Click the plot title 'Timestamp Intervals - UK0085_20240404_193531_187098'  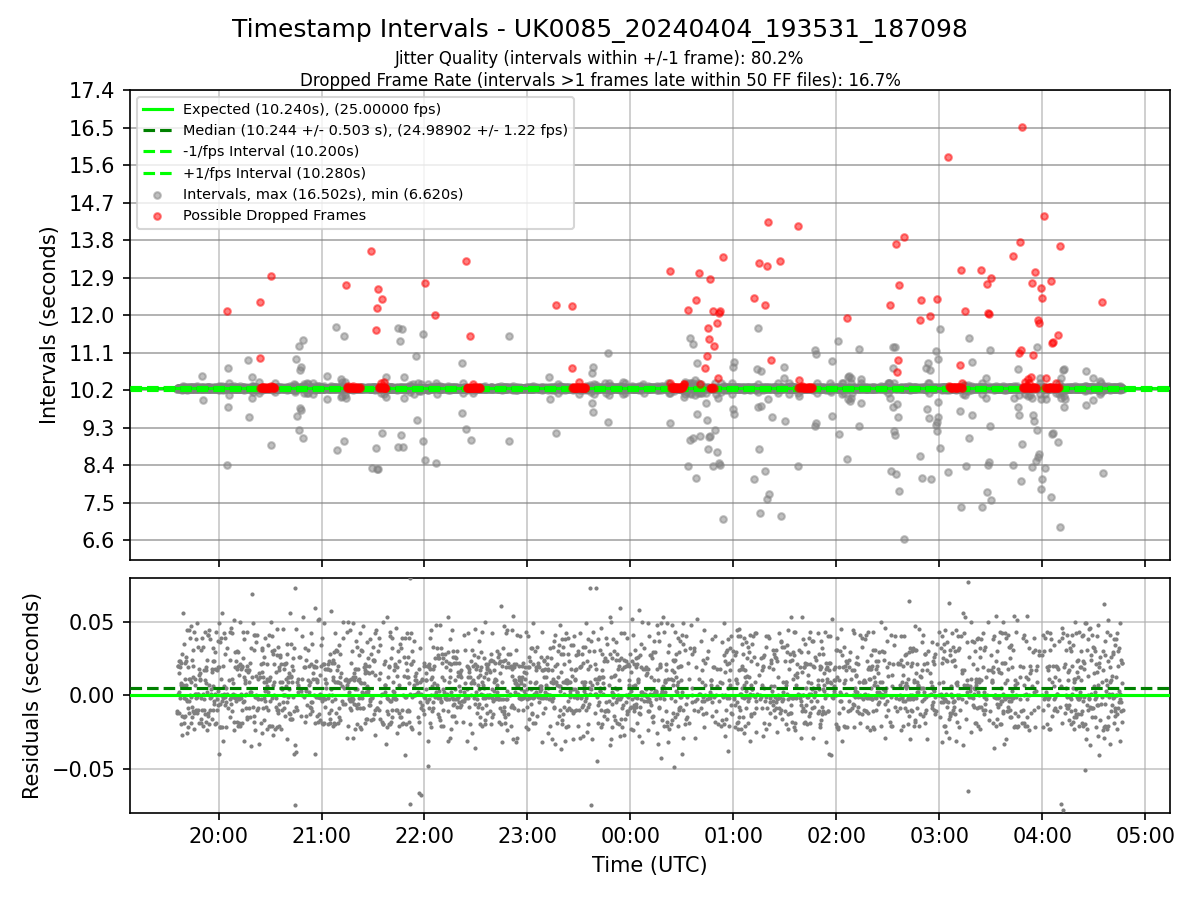click(600, 29)
